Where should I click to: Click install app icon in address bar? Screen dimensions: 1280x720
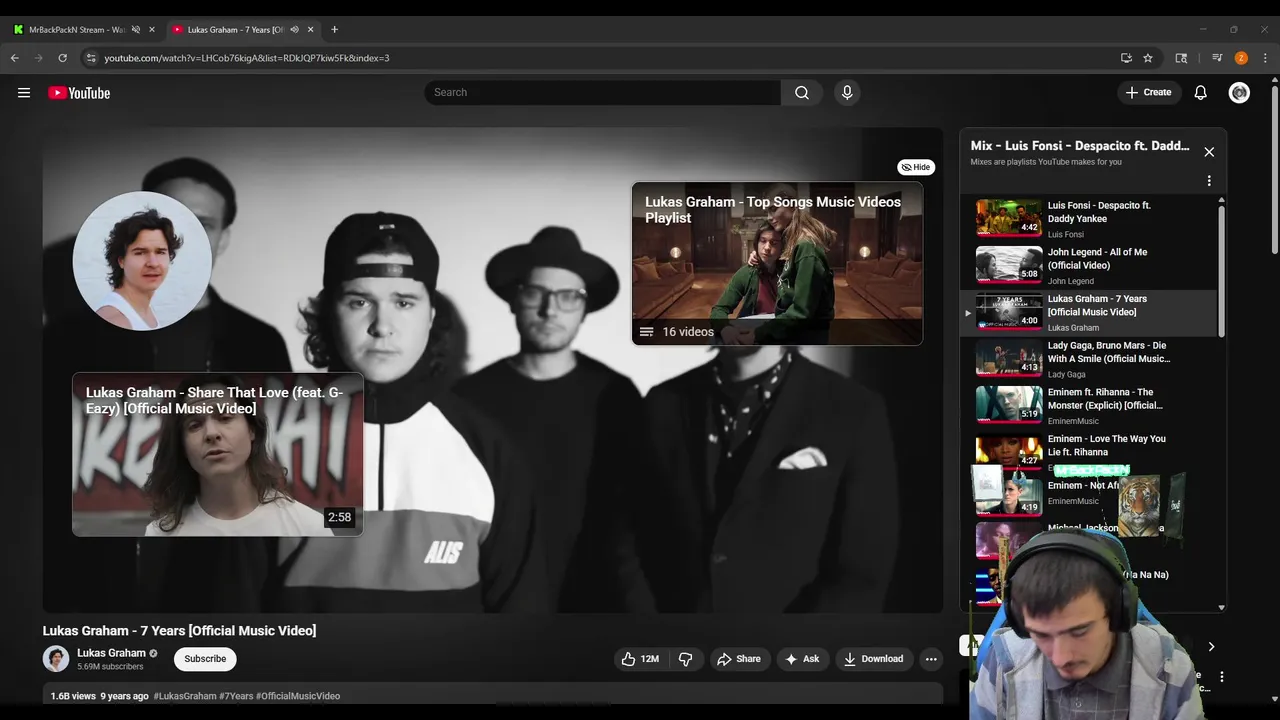[1126, 58]
